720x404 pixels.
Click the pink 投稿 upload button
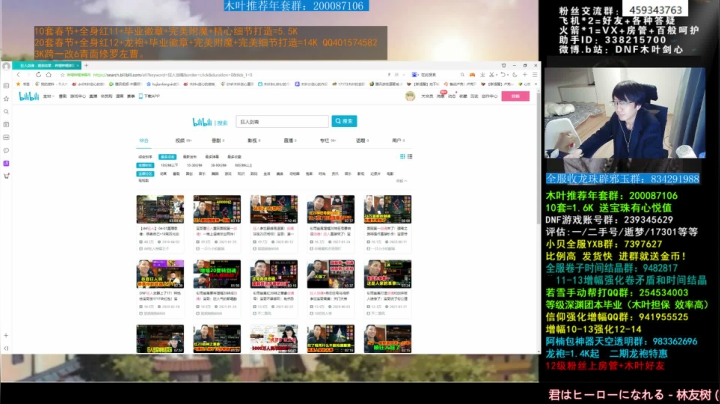pos(515,96)
